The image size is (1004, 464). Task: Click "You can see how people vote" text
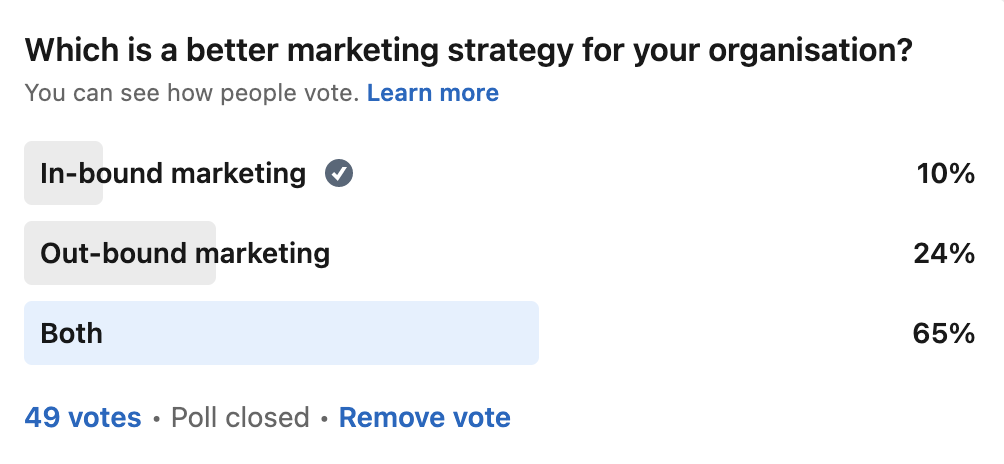pos(190,93)
